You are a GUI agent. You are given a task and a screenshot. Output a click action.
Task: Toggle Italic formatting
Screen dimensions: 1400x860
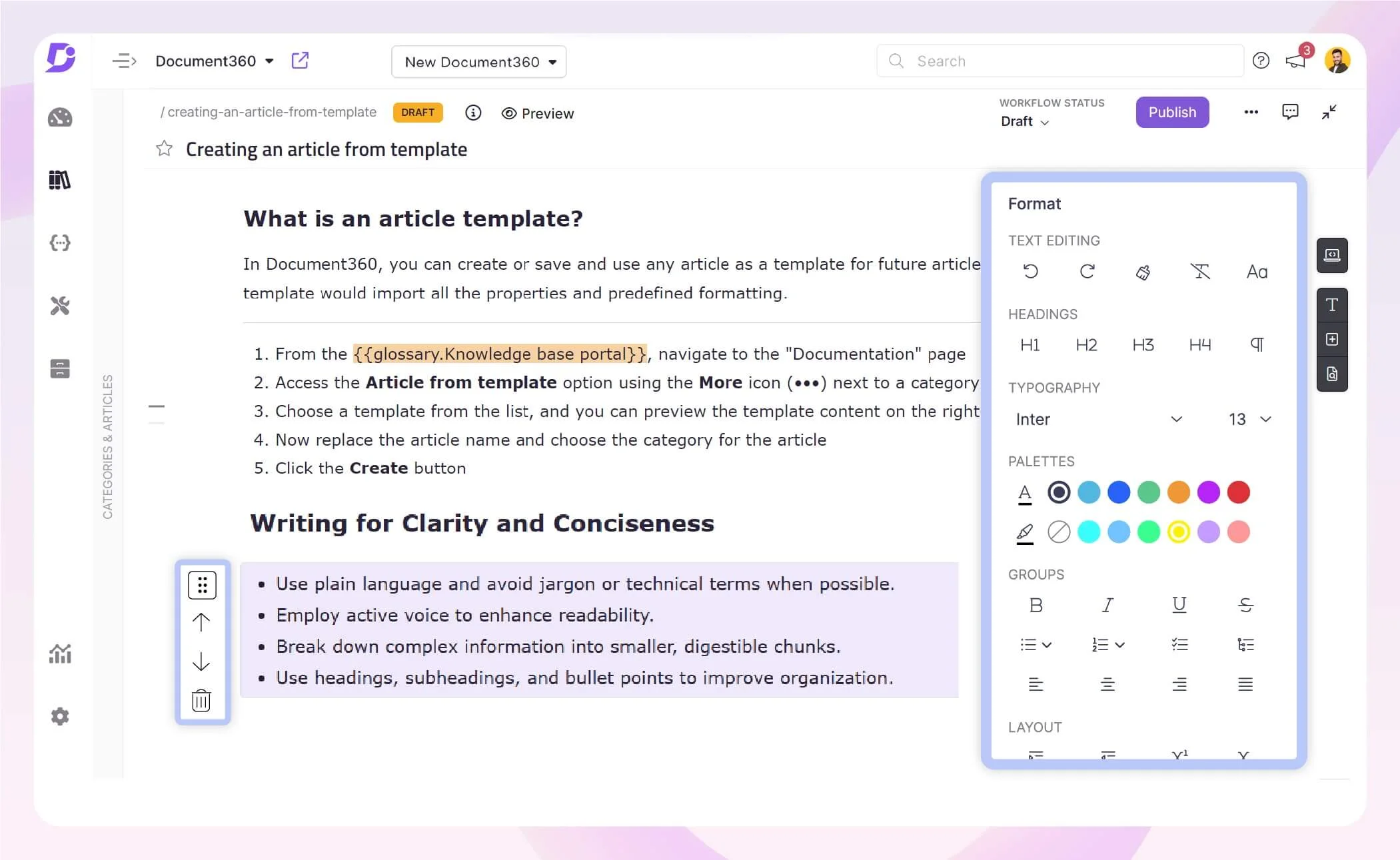point(1107,605)
